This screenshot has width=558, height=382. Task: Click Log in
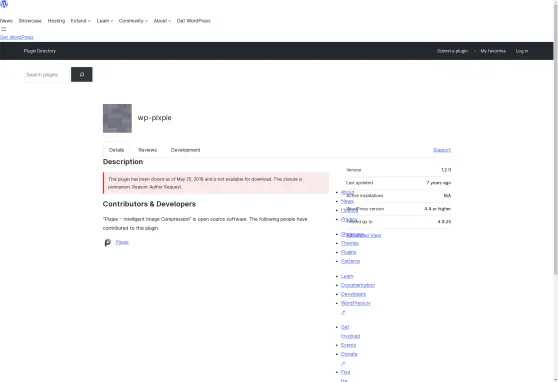point(522,51)
